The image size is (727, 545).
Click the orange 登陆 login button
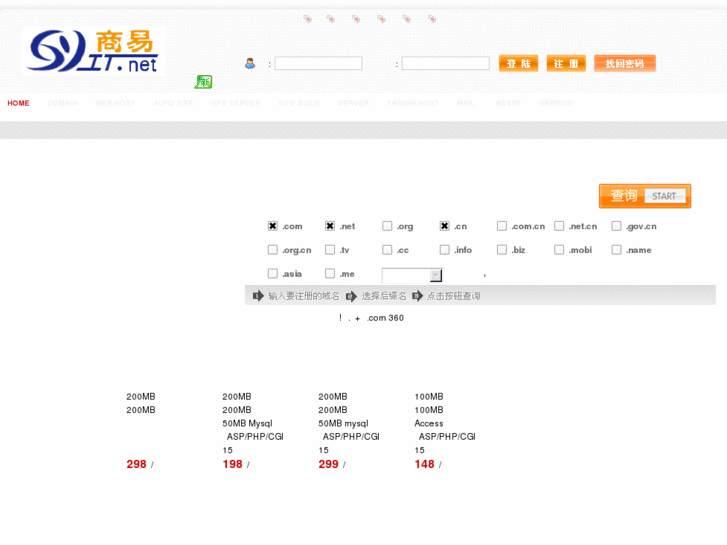point(518,64)
